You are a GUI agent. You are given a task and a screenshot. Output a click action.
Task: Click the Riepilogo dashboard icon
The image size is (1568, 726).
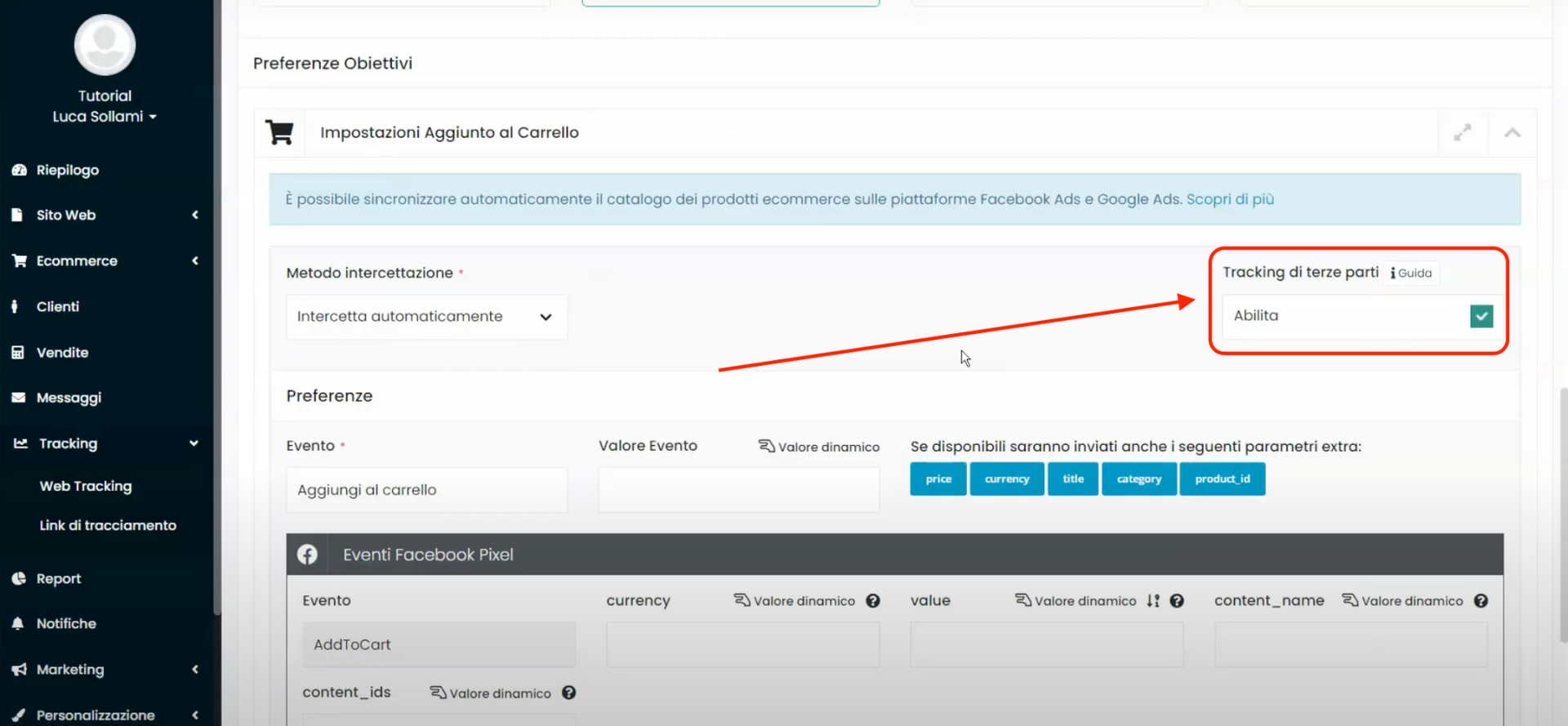point(19,170)
